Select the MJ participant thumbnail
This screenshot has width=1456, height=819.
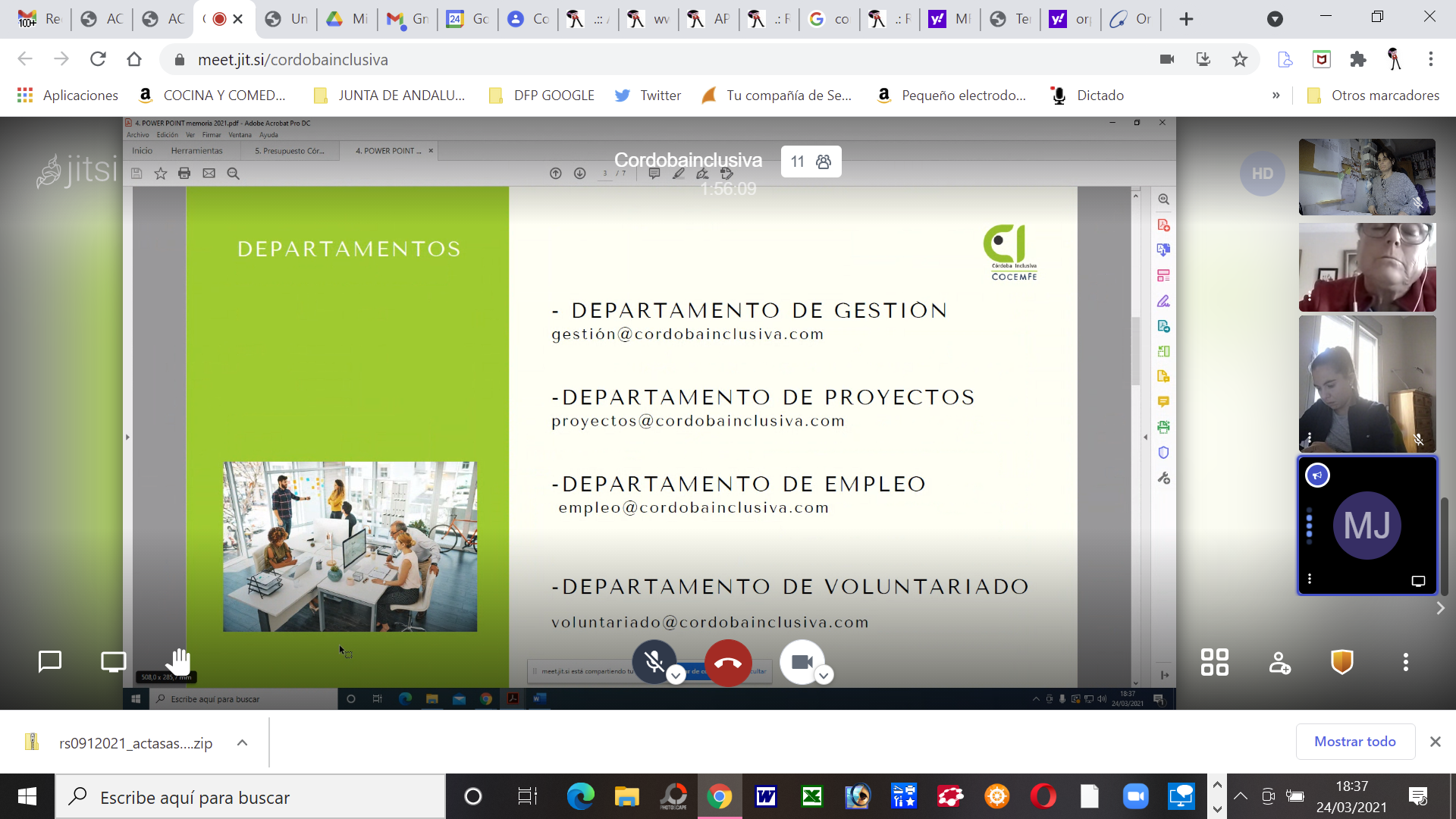[x=1367, y=525]
